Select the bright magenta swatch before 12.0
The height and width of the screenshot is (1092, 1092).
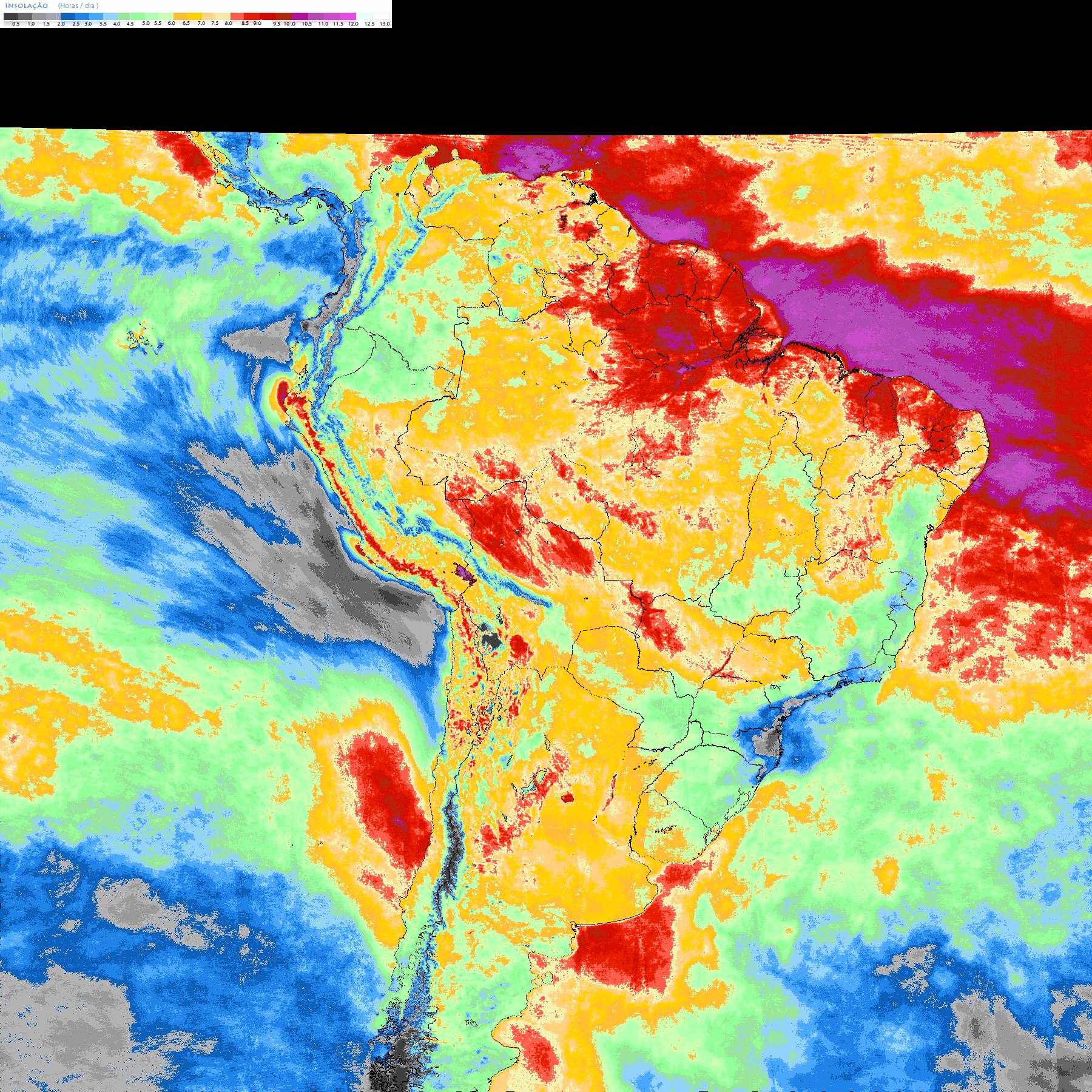tap(348, 16)
